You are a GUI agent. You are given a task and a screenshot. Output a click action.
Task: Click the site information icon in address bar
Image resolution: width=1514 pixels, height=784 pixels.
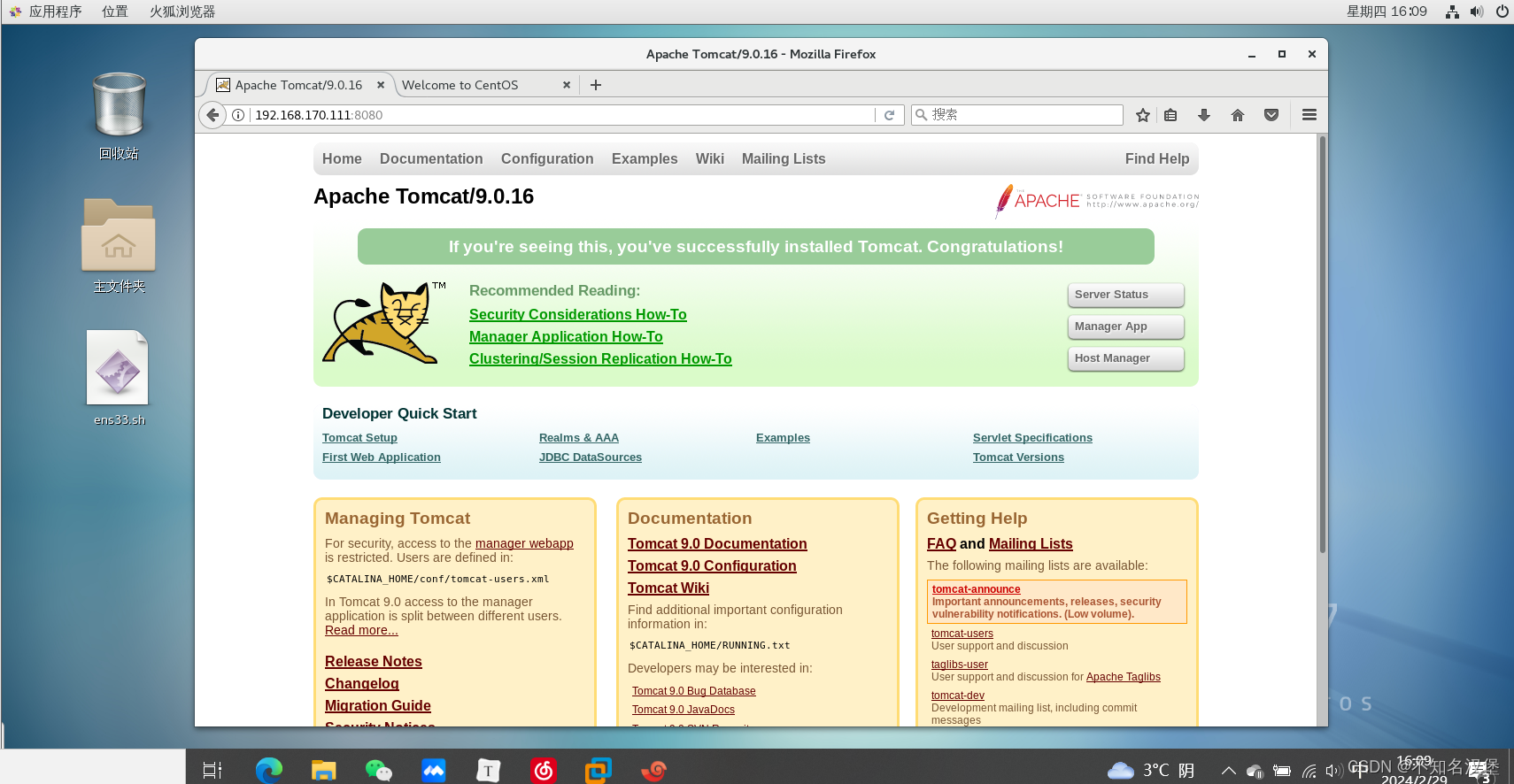(238, 115)
